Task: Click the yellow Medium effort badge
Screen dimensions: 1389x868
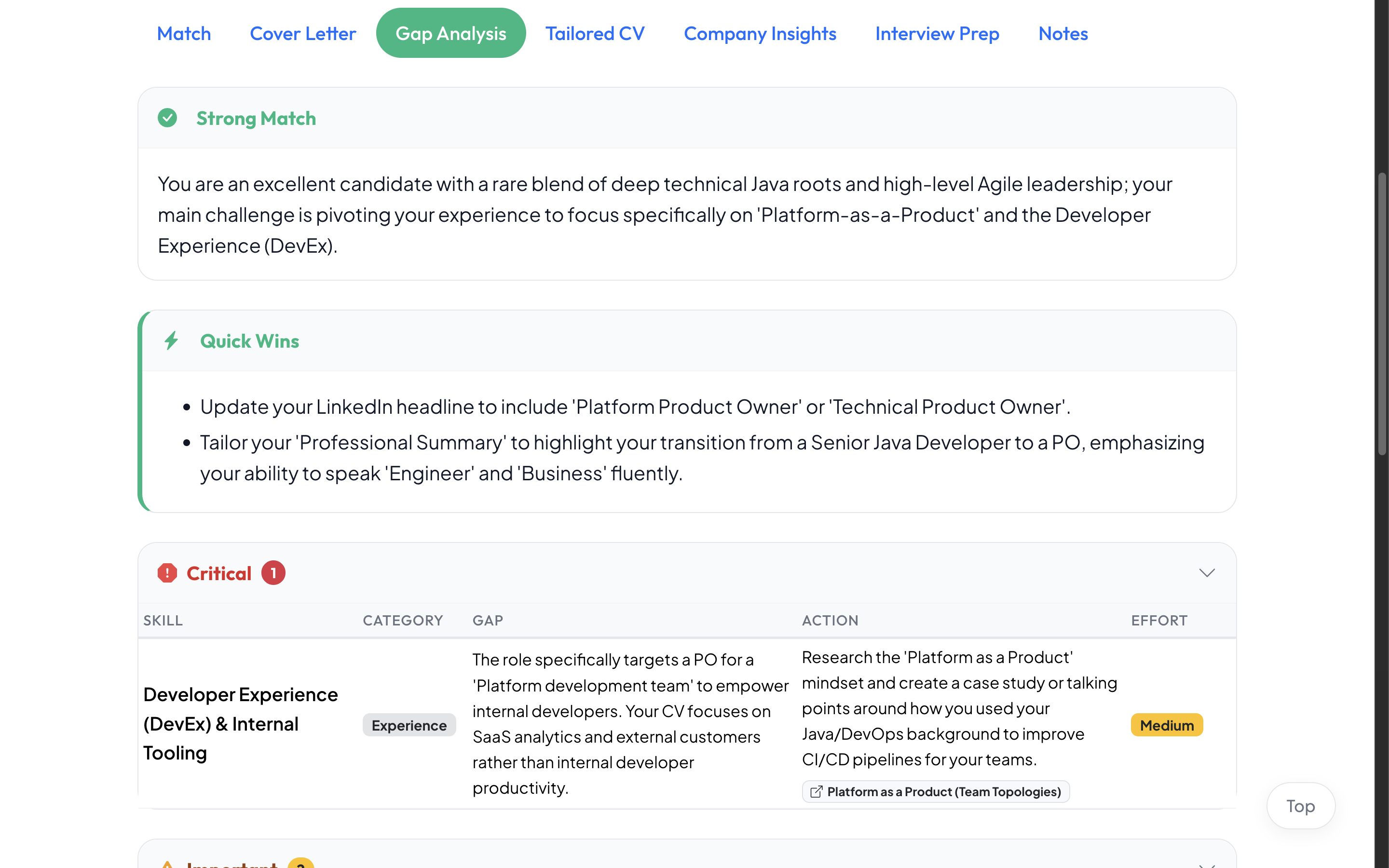Action: [1166, 725]
